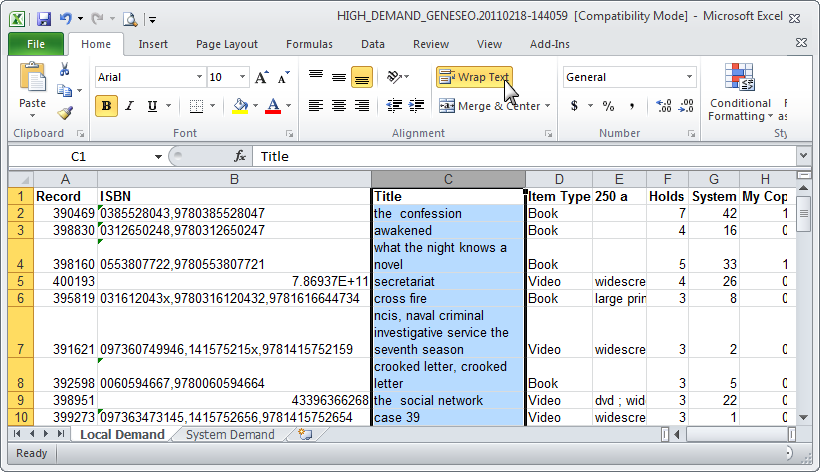Switch to the Formulas tab
820x472 pixels.
(309, 44)
